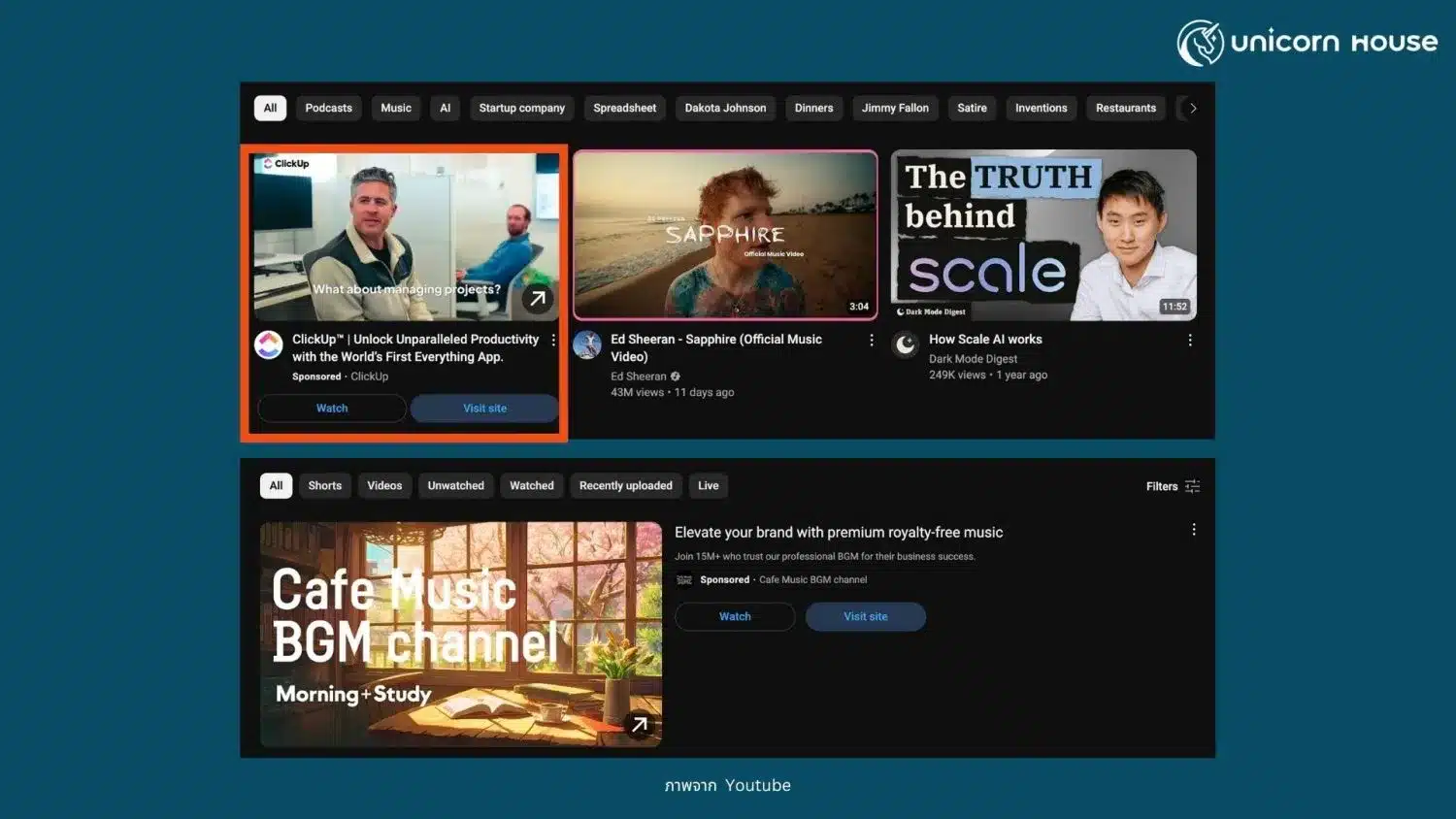Click verified badge beside Ed Sheeran name
This screenshot has height=819, width=1456.
coord(676,377)
